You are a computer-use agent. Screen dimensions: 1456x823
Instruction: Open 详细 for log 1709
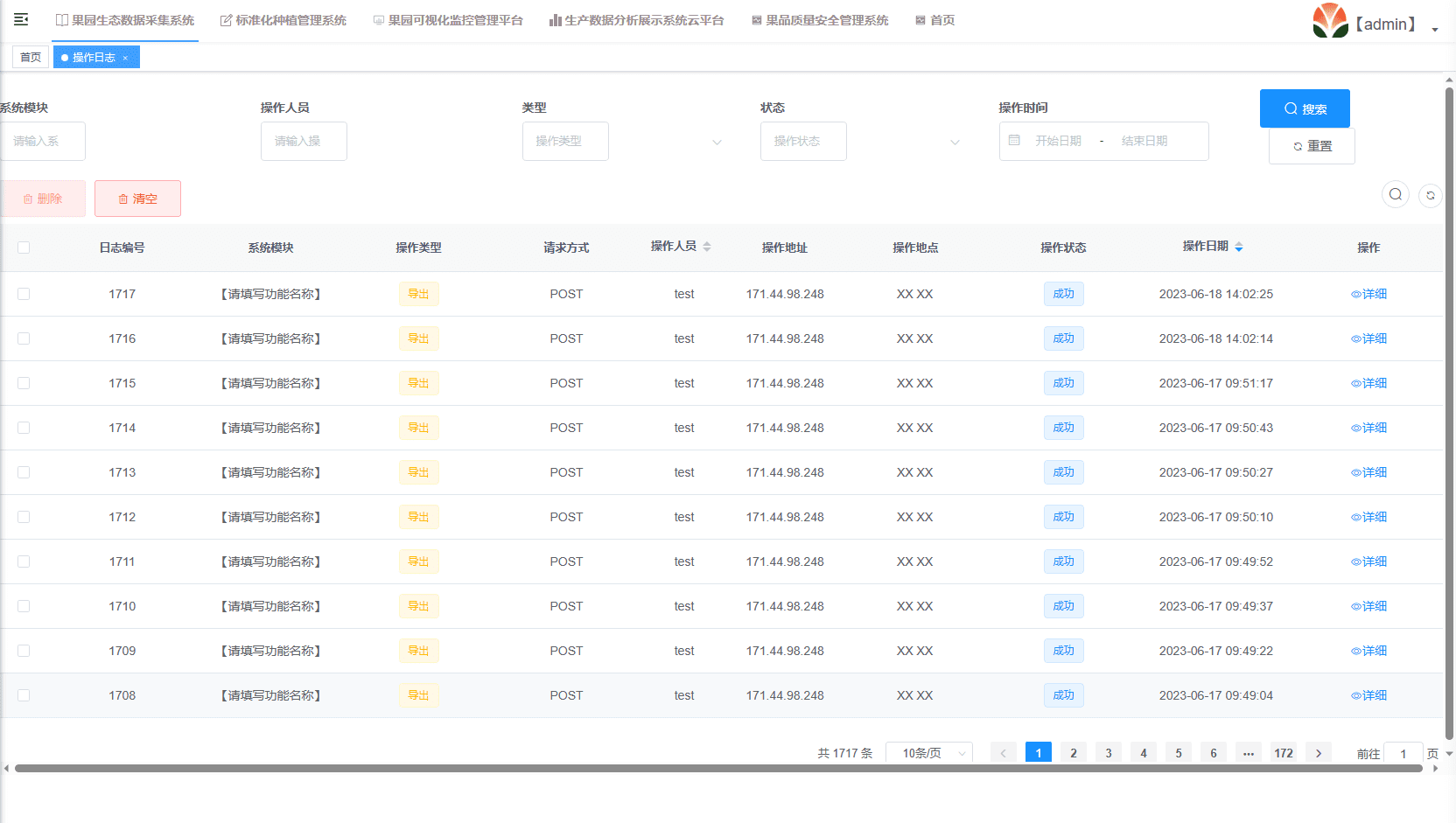tap(1368, 651)
